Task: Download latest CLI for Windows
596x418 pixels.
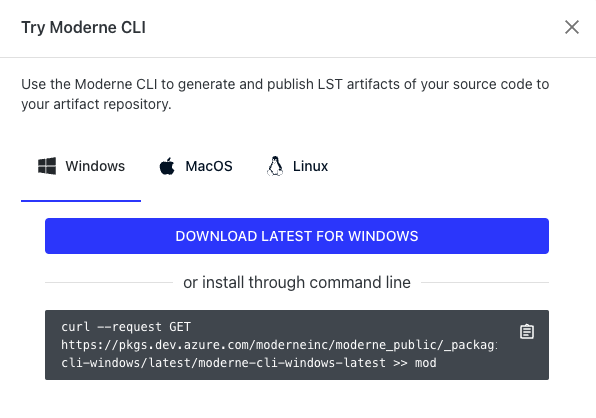Action: coord(297,236)
